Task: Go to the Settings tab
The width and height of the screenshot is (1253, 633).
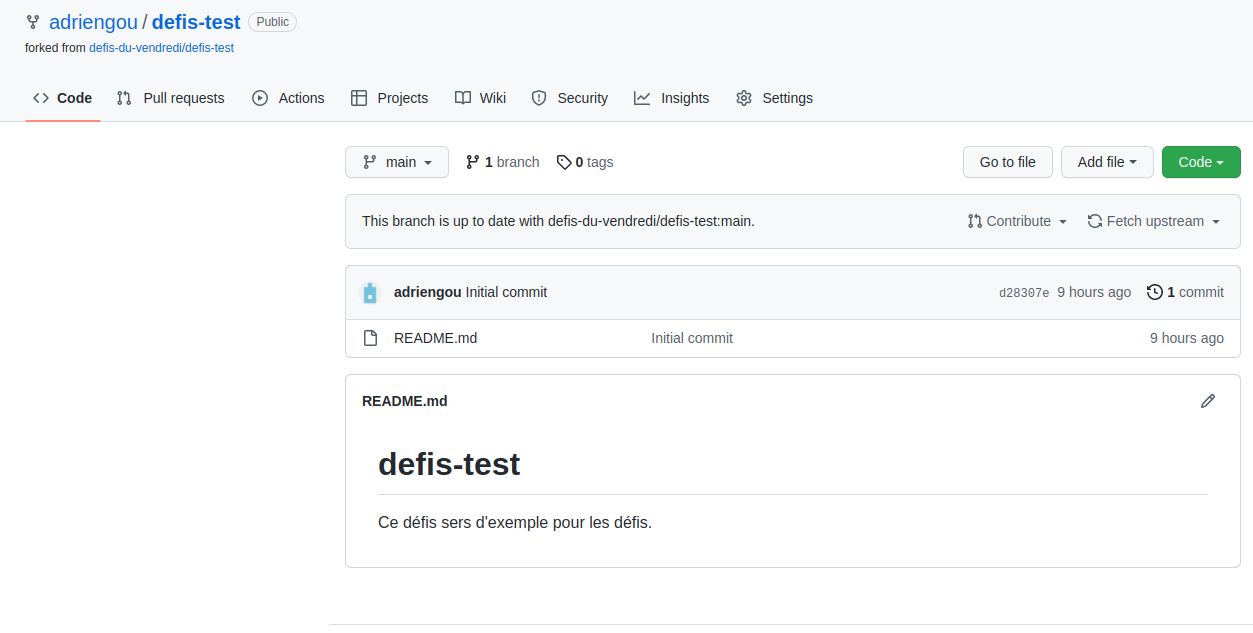Action: pos(774,98)
